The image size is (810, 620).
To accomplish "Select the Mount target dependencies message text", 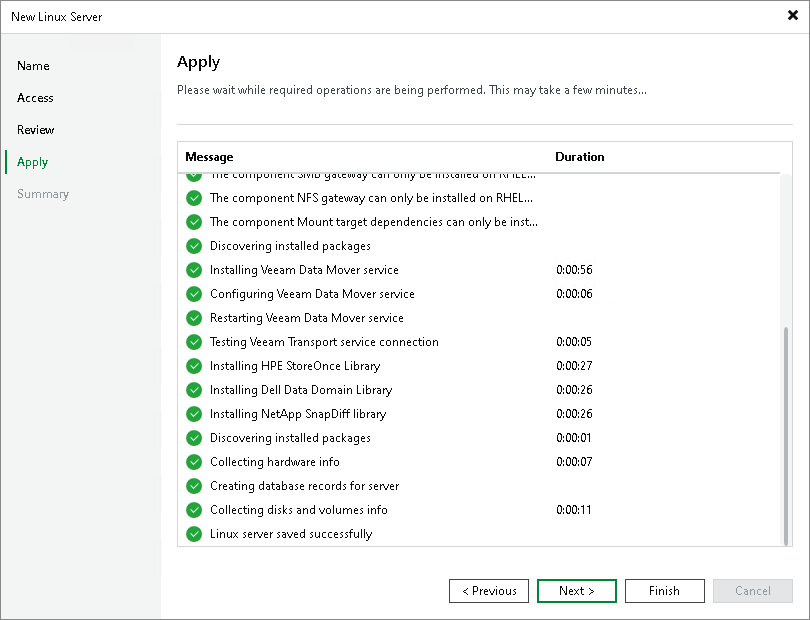I will pyautogui.click(x=373, y=222).
